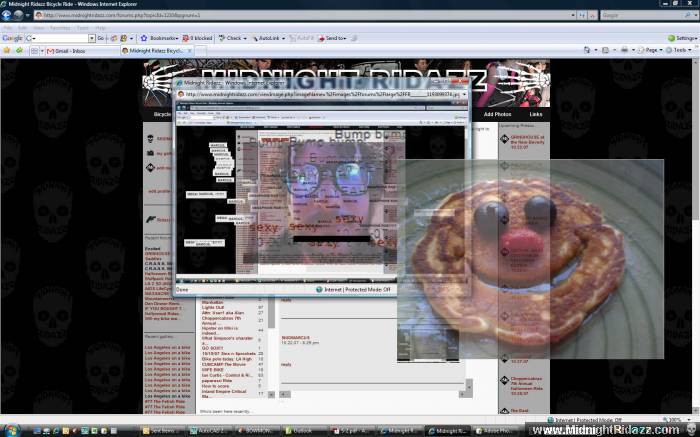
Task: Click the search magnifier icon
Action: (688, 15)
